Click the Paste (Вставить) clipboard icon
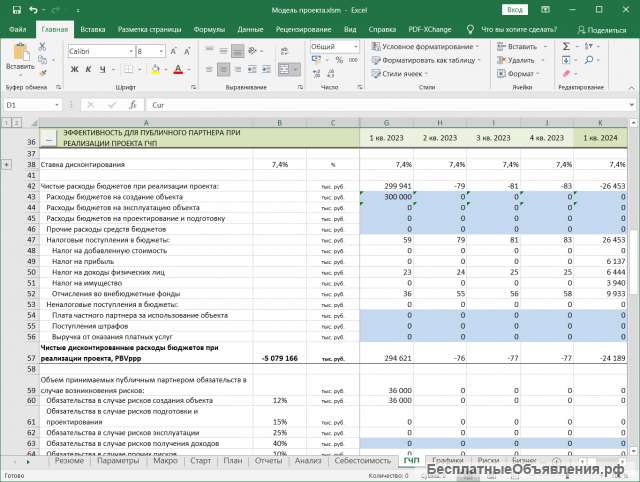The height and width of the screenshot is (482, 640). 20,52
